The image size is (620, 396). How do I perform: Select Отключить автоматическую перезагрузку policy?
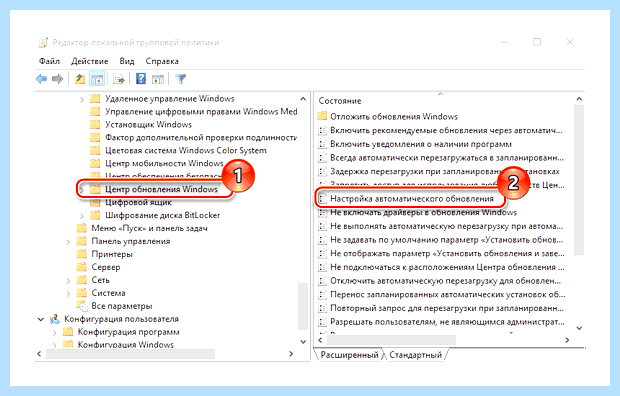coord(445,281)
